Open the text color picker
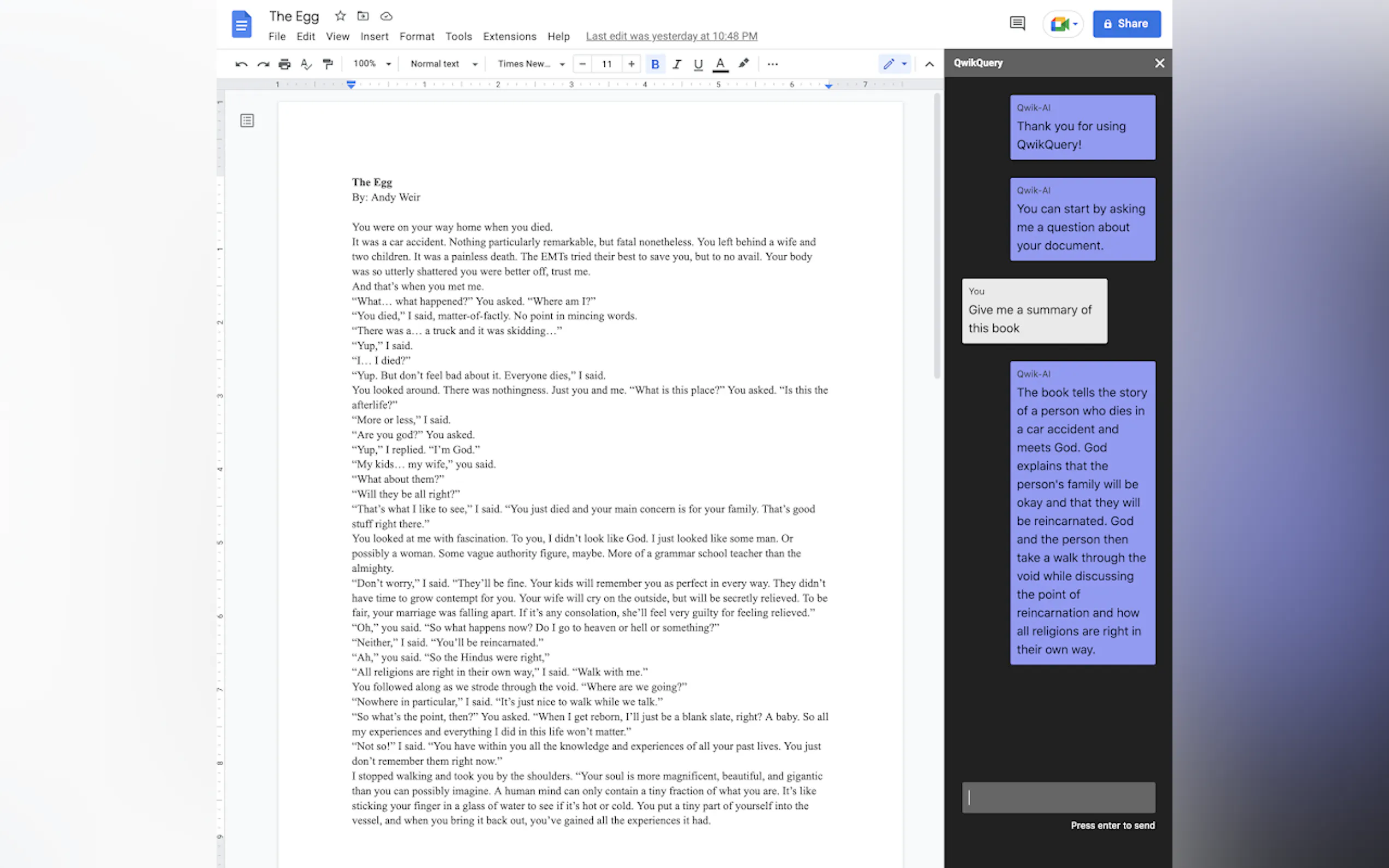This screenshot has width=1389, height=868. (720, 64)
